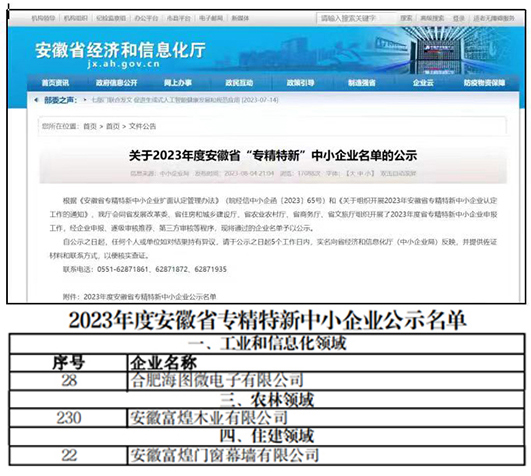Click the 关于2023年度安徽省专精特新 article title
Image resolution: width=531 pixels, height=476 pixels.
[x=273, y=156]
